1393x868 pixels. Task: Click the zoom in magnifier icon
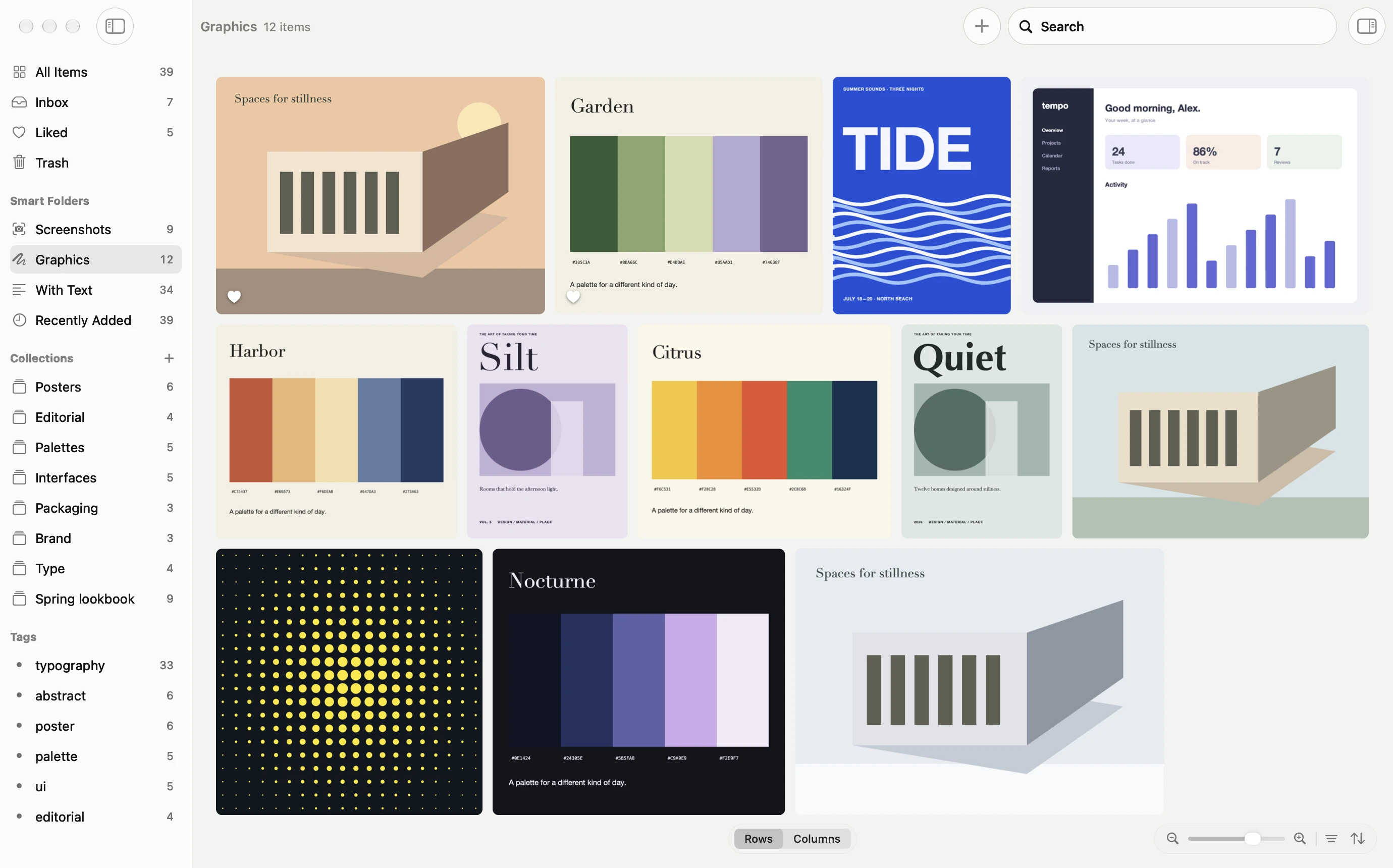[x=1300, y=839]
